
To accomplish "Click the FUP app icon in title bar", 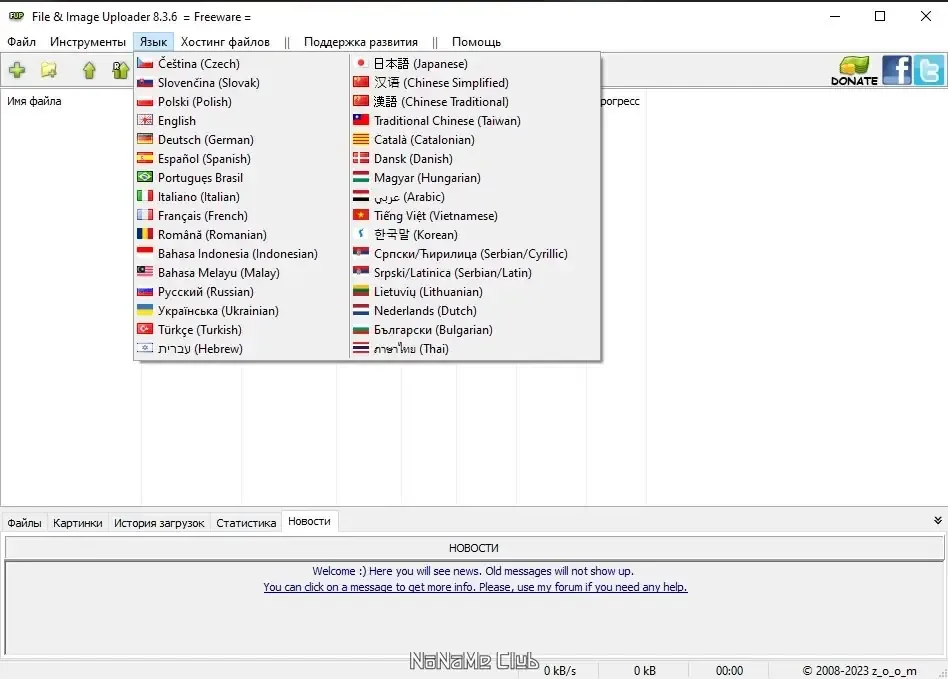I will (x=16, y=16).
